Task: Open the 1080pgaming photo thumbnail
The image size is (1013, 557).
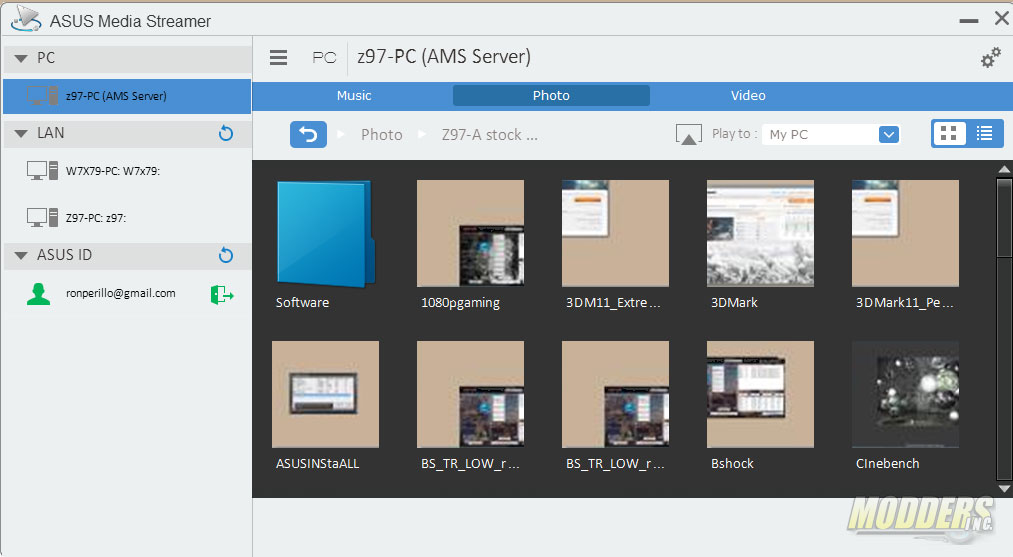Action: pyautogui.click(x=470, y=233)
